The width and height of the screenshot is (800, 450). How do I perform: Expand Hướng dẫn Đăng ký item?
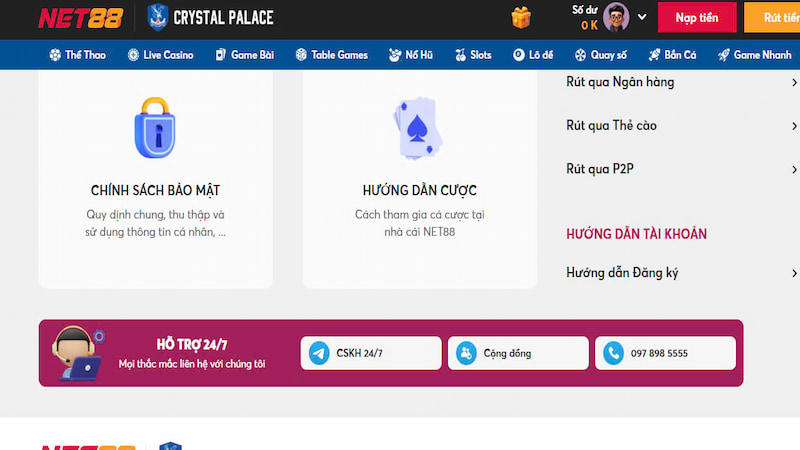click(x=793, y=273)
